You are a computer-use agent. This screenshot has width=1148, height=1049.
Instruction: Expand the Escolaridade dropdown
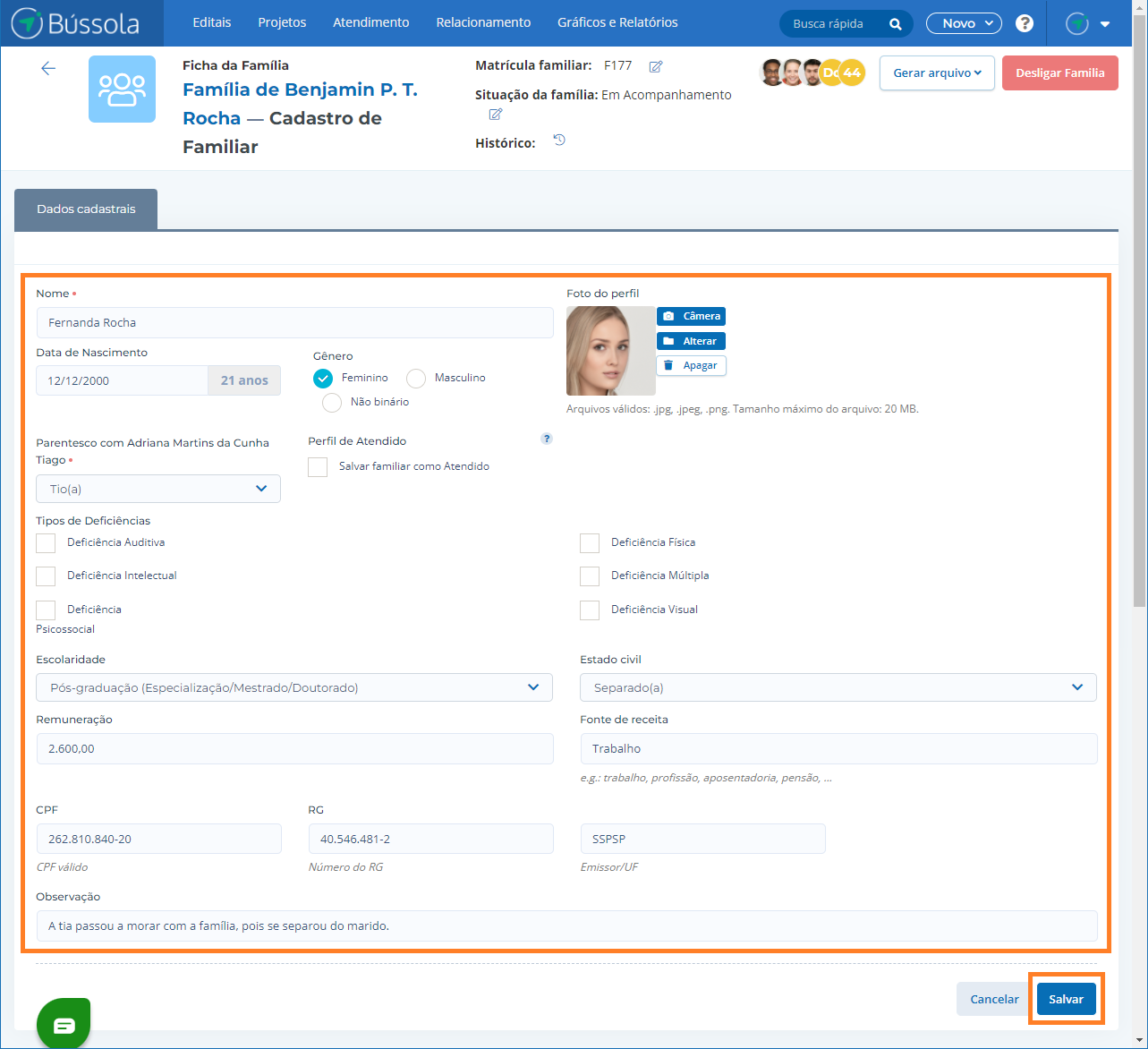[x=294, y=687]
